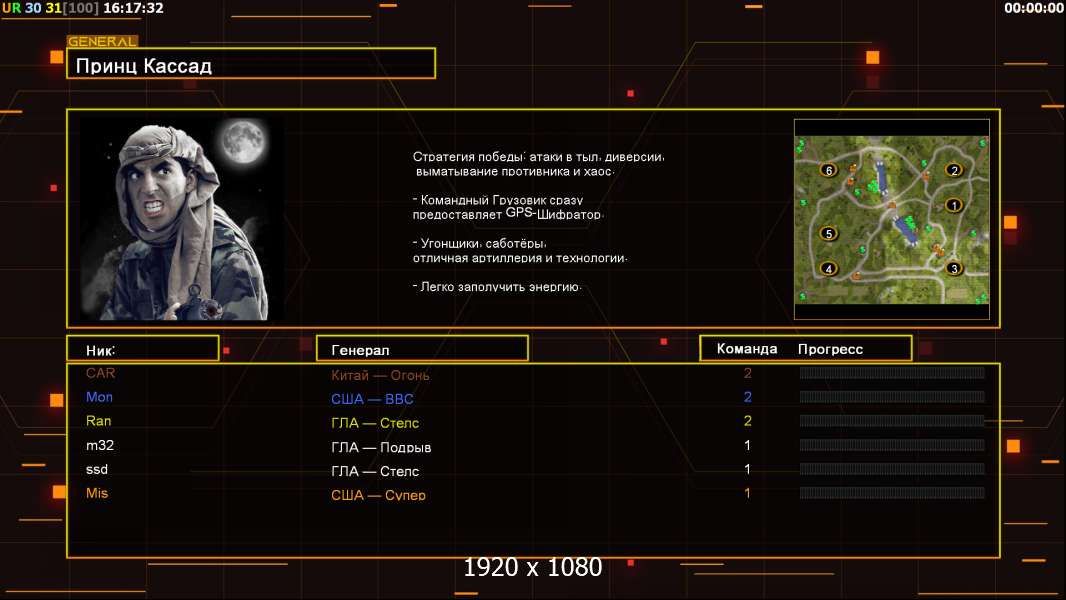Image resolution: width=1066 pixels, height=600 pixels.
Task: Select start position marker 6 on the map
Action: [828, 170]
